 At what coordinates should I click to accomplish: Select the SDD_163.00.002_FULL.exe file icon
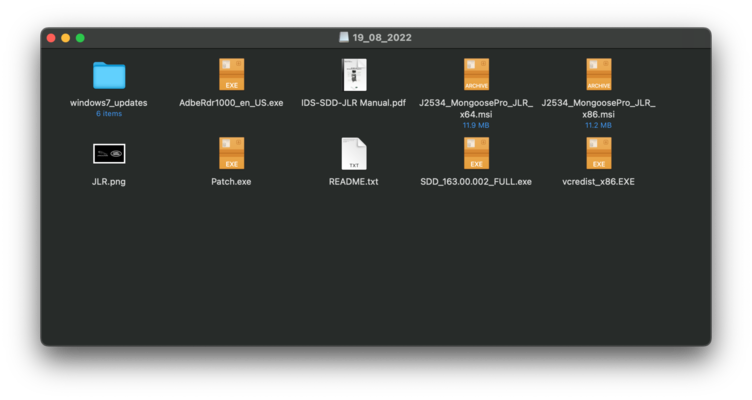pos(476,153)
